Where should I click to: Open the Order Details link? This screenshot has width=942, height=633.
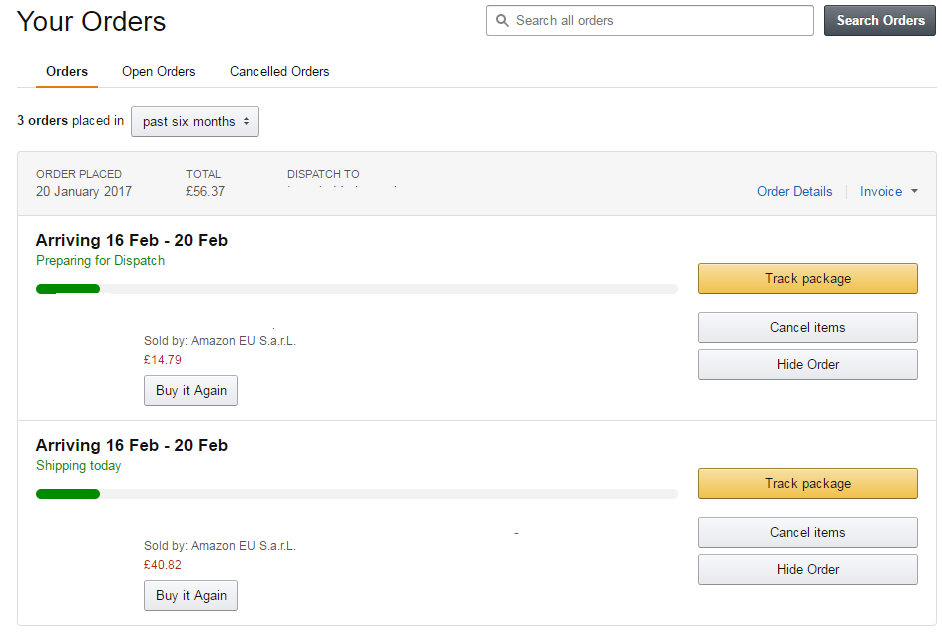[x=794, y=192]
